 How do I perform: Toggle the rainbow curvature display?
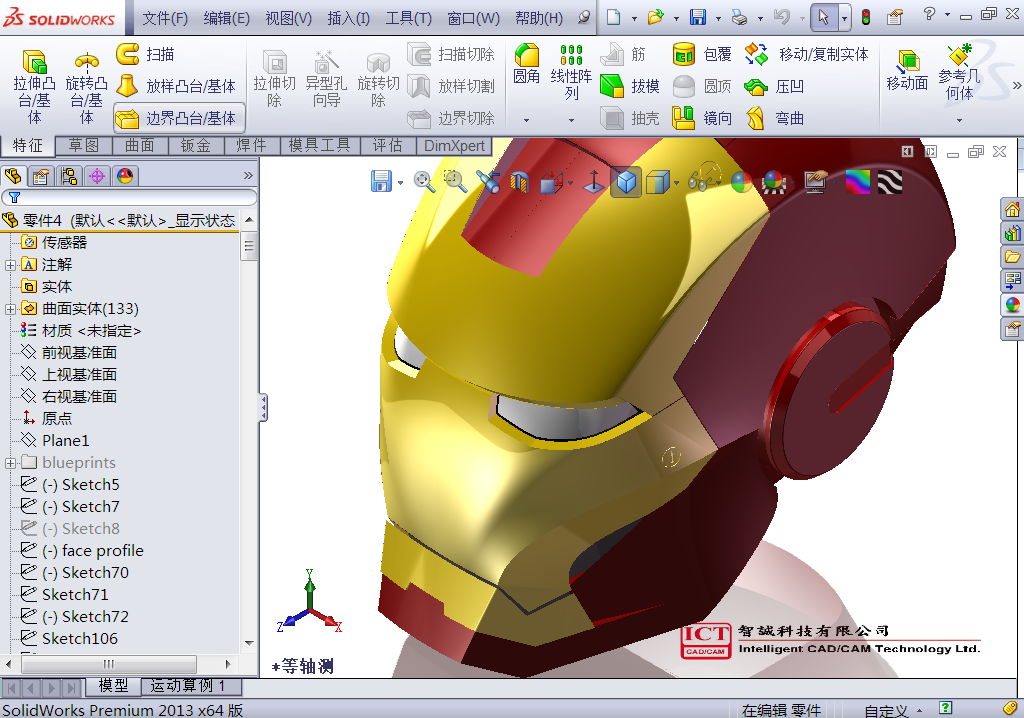pos(857,182)
